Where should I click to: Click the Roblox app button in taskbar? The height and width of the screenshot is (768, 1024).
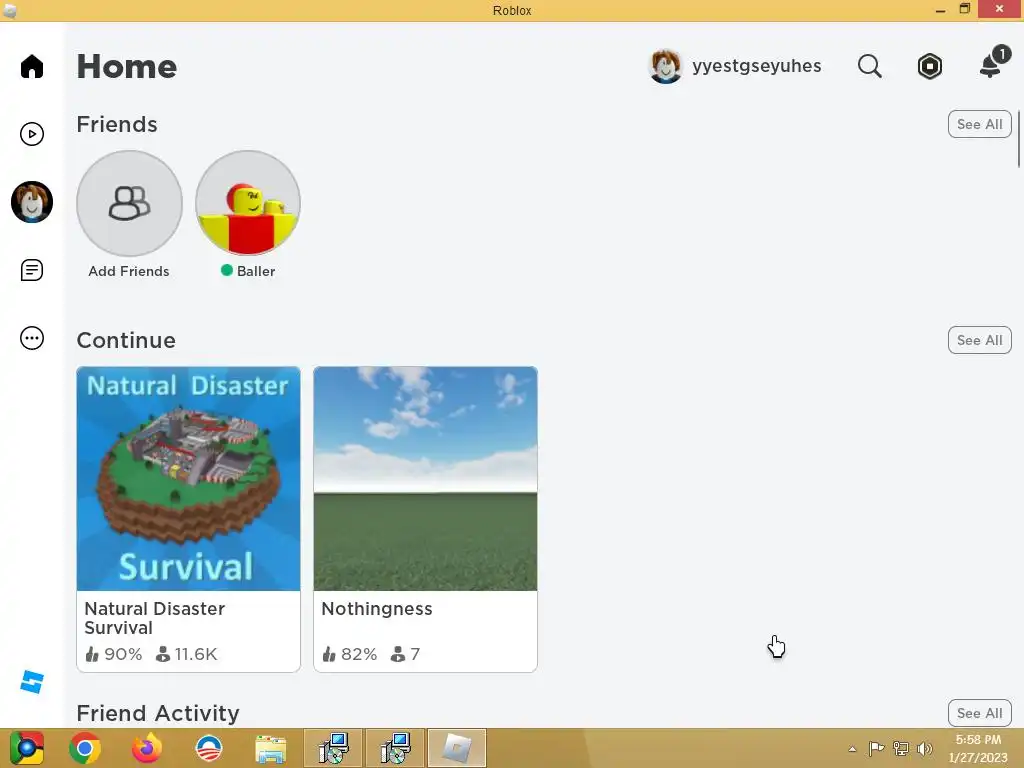tap(457, 748)
